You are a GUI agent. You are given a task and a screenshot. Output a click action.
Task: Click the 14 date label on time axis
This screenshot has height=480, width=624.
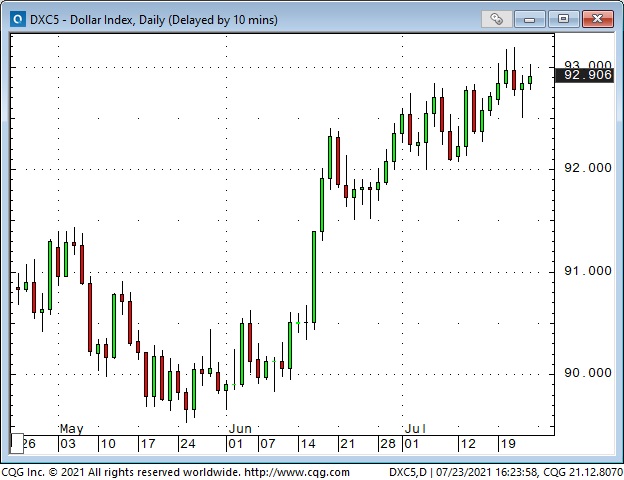point(308,444)
